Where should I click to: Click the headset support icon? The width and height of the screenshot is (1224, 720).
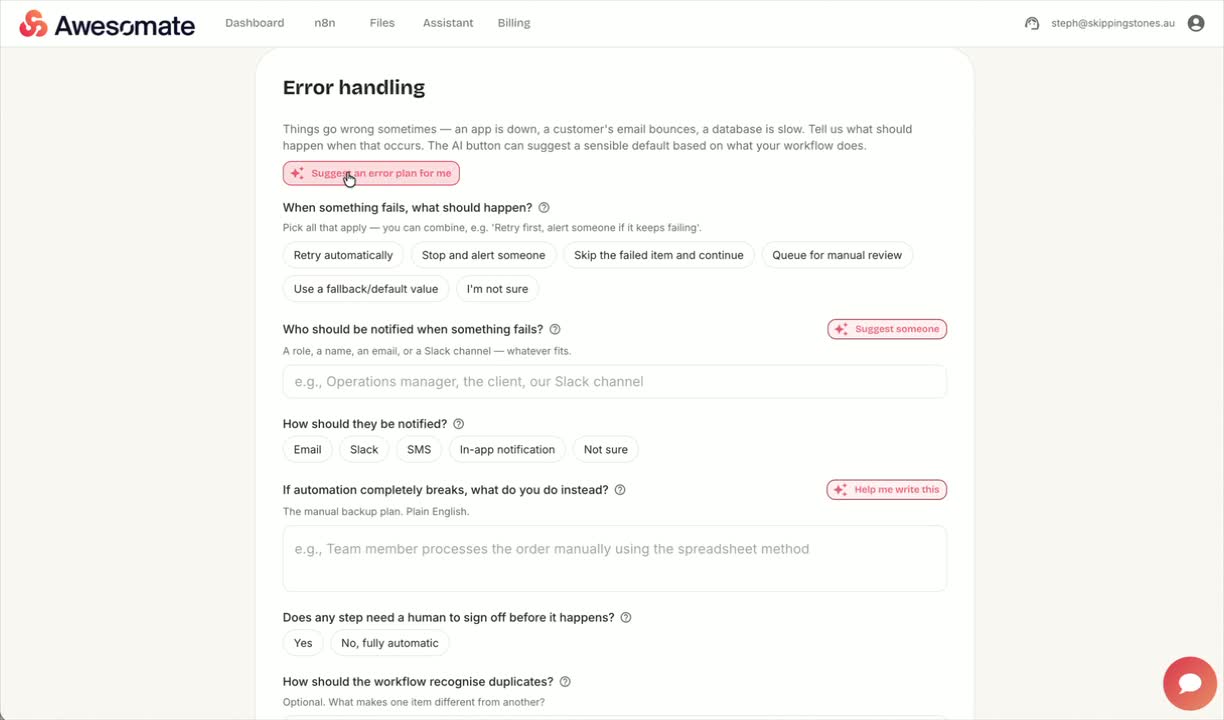pyautogui.click(x=1032, y=23)
